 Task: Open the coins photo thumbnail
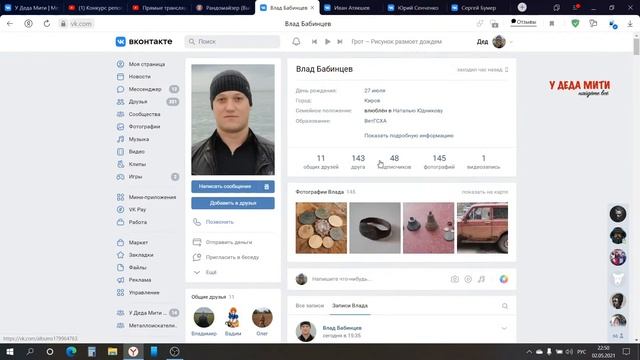tap(321, 228)
